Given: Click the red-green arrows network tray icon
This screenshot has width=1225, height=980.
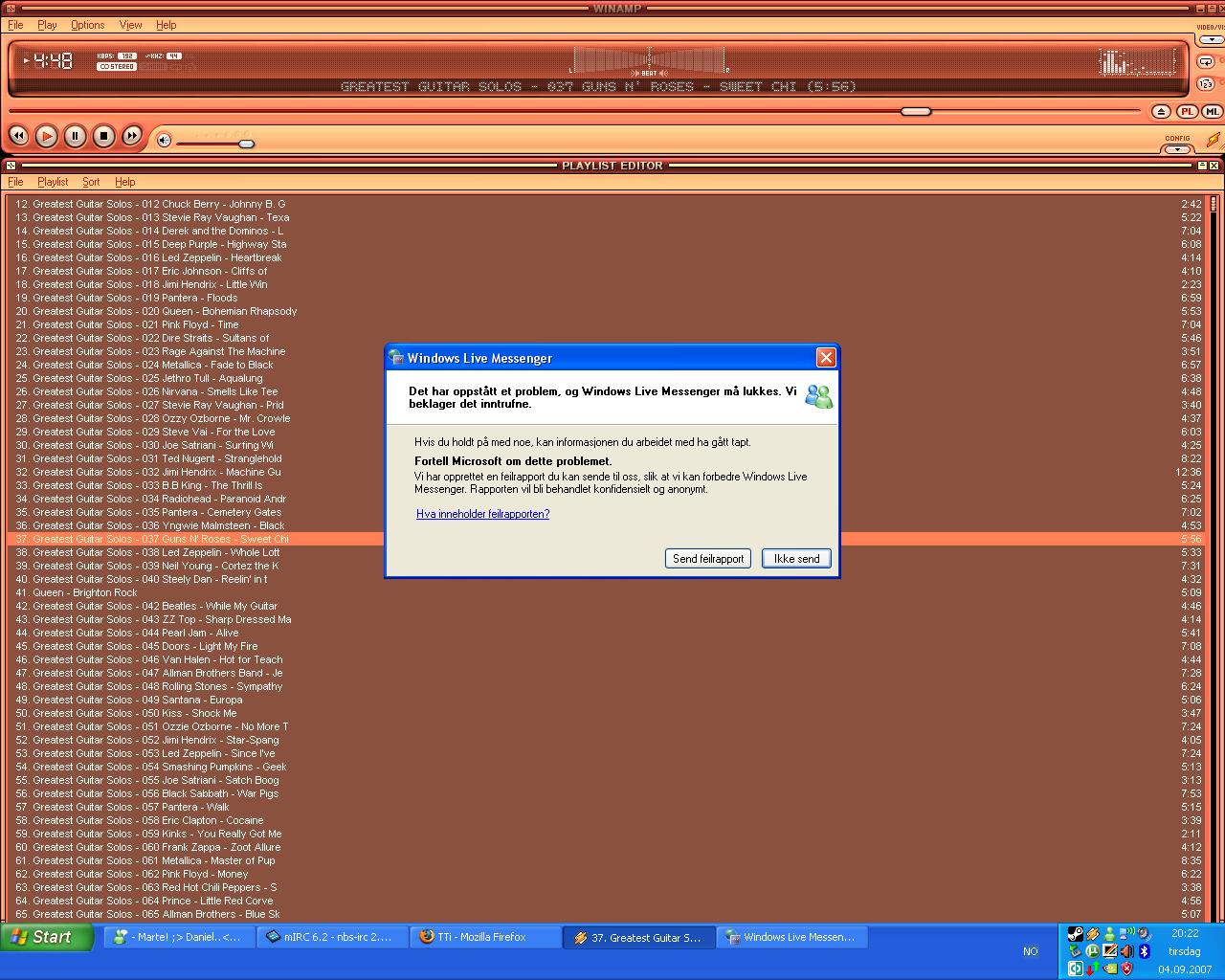Looking at the screenshot, I should [x=1093, y=969].
